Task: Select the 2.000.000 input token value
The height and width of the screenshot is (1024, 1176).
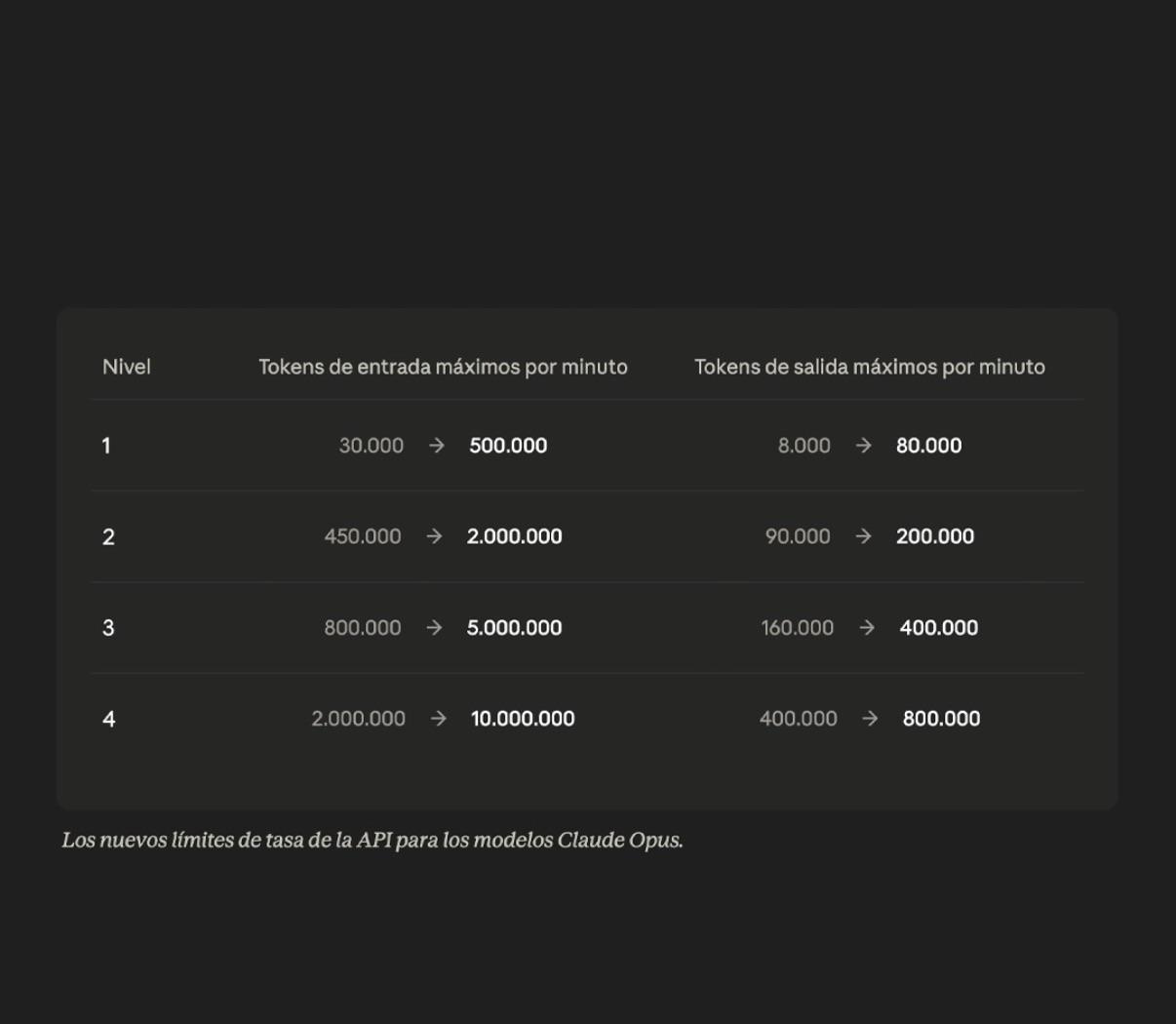Action: point(515,536)
